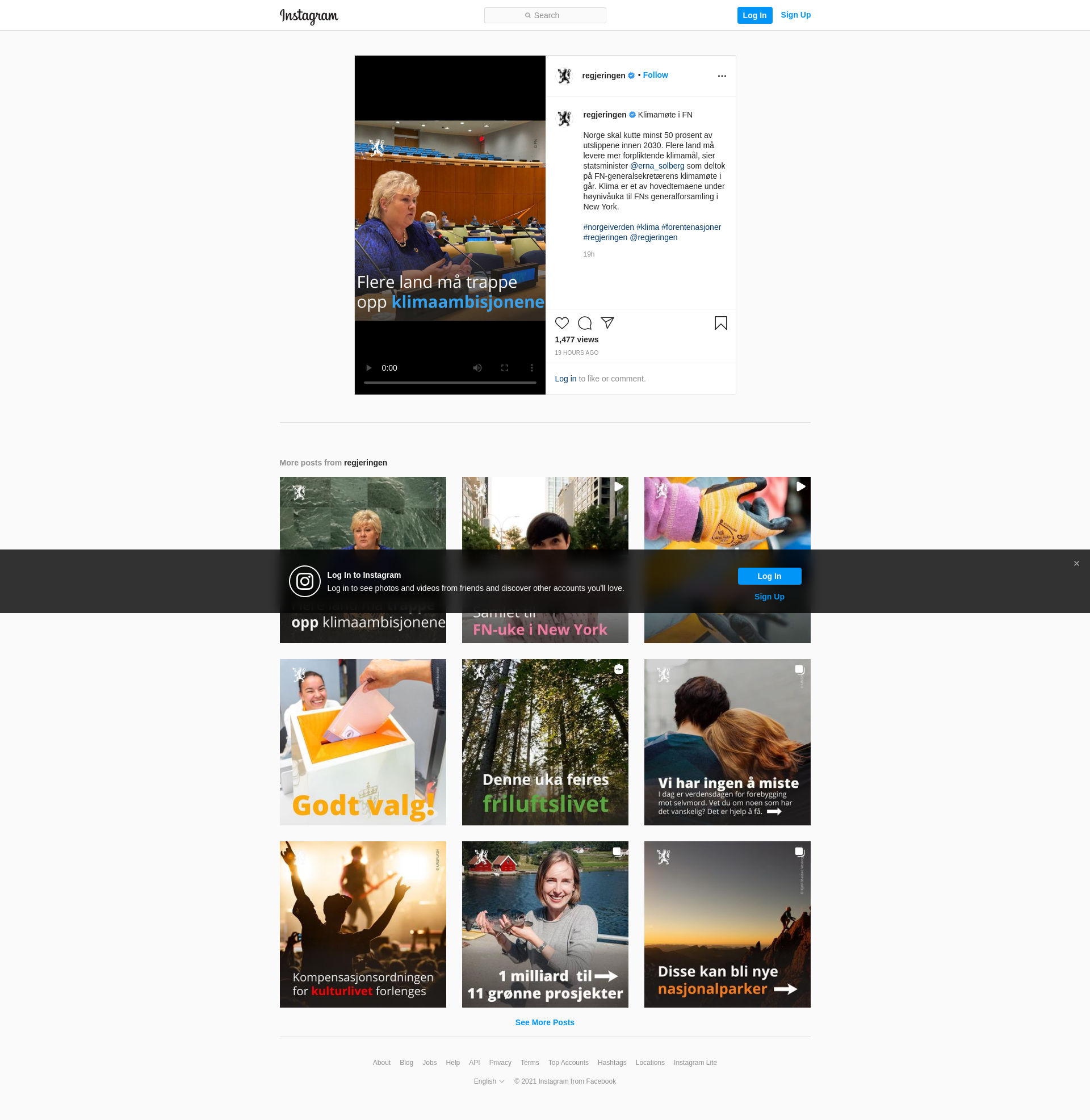Expand the English language dropdown
Screen dimensions: 1090x1120
click(489, 1081)
